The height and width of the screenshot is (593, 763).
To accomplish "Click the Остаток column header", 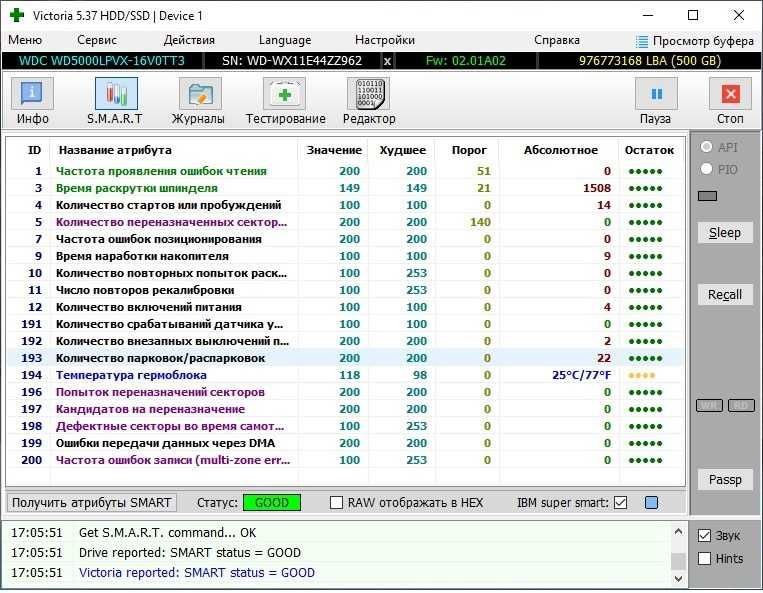I will (649, 150).
